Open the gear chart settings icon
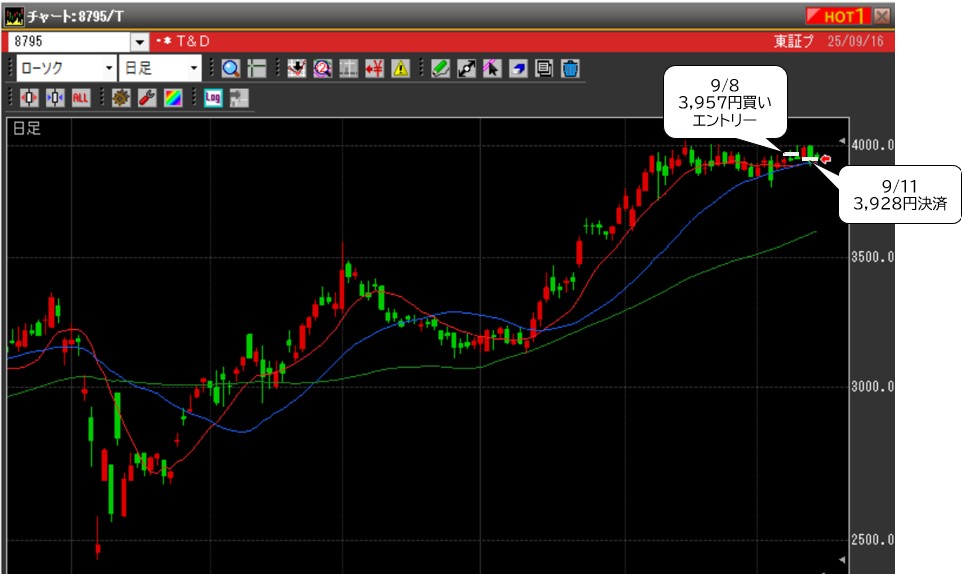964x574 pixels. (121, 98)
